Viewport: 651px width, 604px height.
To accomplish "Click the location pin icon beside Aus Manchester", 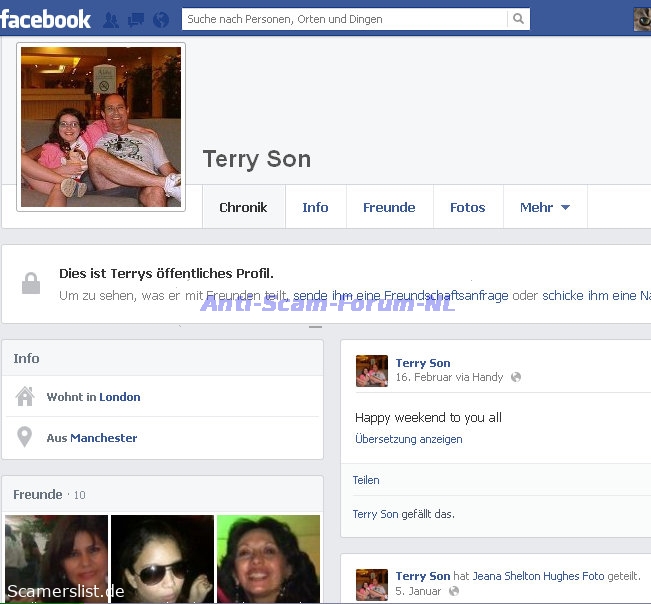I will point(25,438).
